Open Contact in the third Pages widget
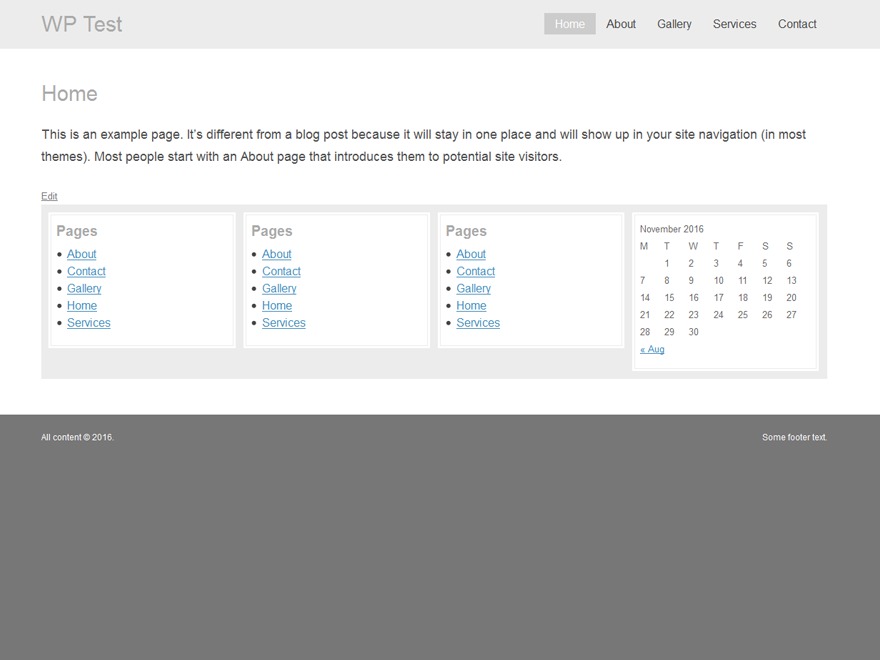The width and height of the screenshot is (880, 660). tap(475, 271)
